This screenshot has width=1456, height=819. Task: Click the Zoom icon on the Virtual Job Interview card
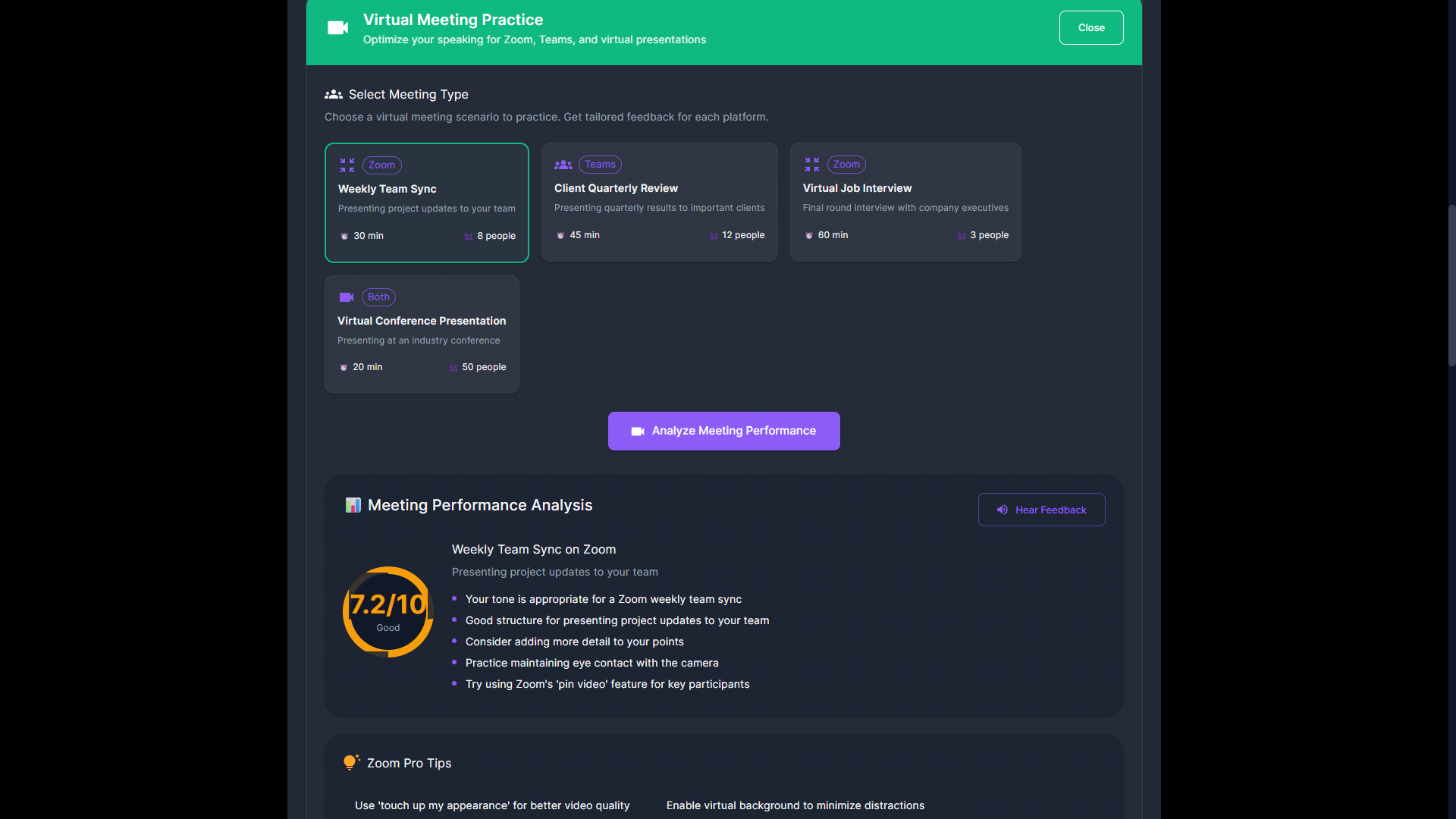[x=811, y=165]
